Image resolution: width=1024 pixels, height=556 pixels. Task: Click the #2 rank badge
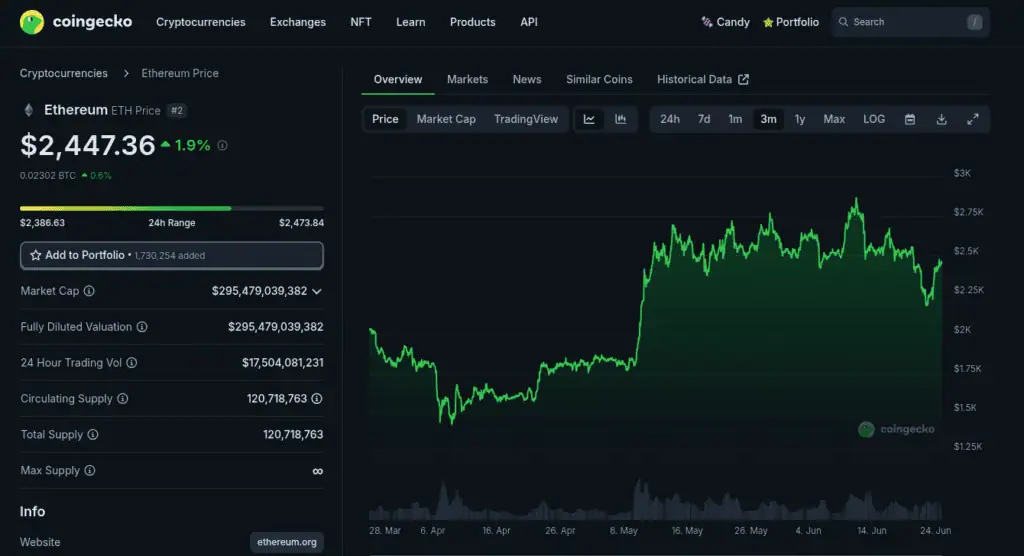click(176, 110)
